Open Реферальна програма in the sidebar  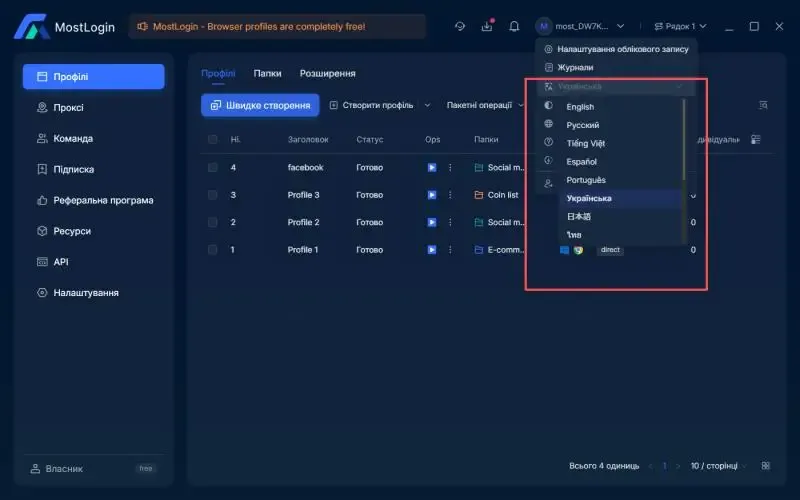tap(94, 201)
